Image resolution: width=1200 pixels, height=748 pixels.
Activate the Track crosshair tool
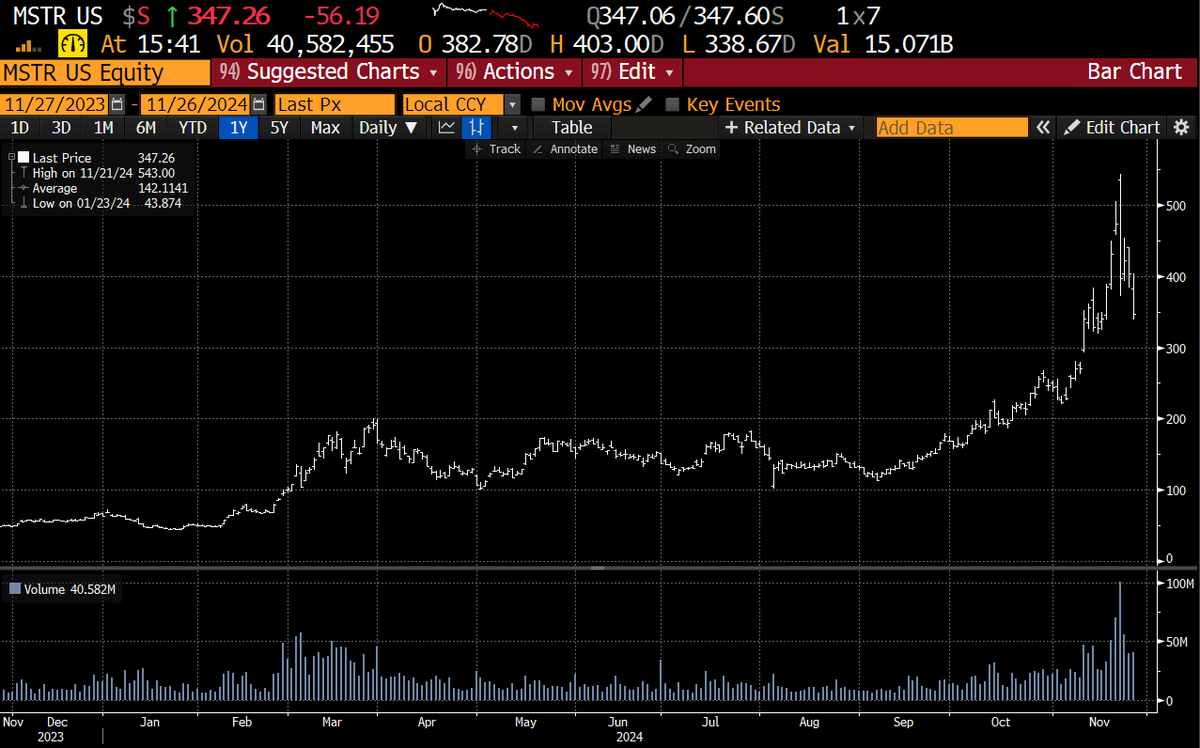point(495,149)
